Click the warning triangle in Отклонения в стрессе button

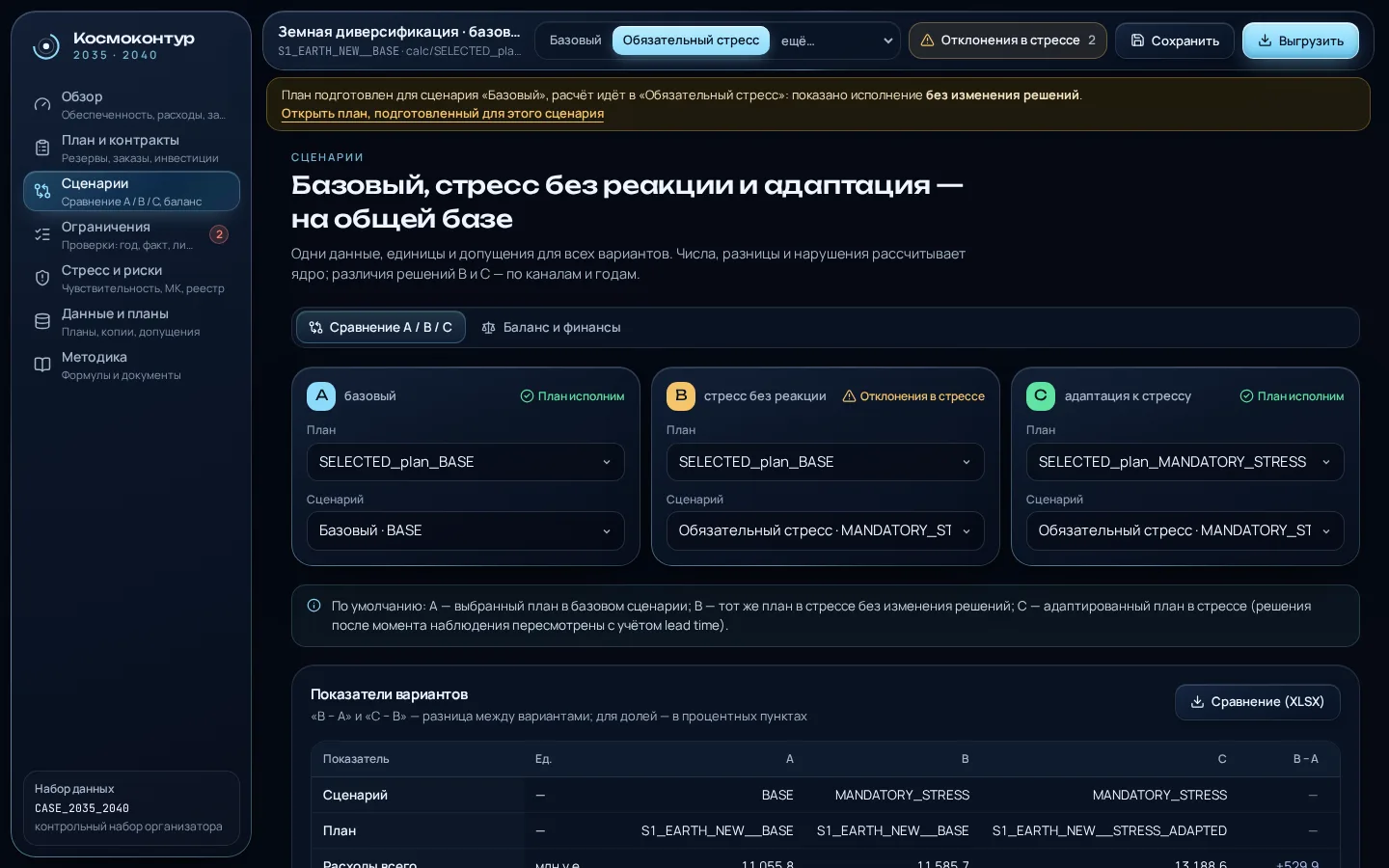pyautogui.click(x=927, y=41)
